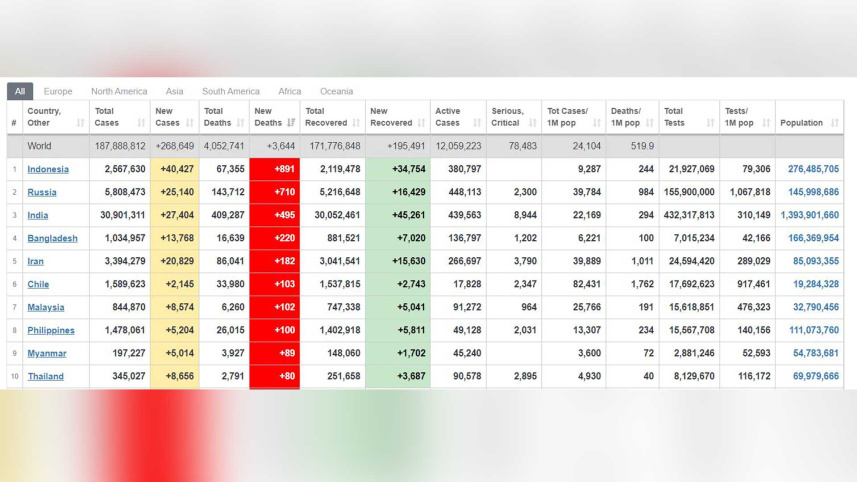Open Russia country details link
This screenshot has height=482, width=857.
tap(42, 192)
